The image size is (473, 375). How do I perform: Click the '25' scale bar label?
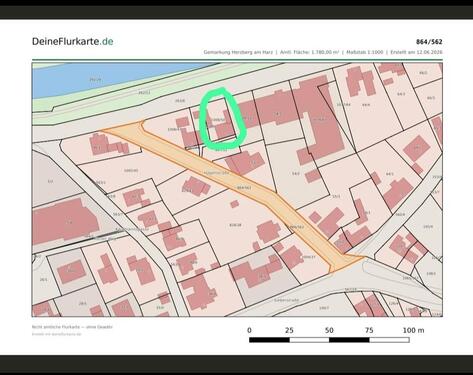pos(289,330)
